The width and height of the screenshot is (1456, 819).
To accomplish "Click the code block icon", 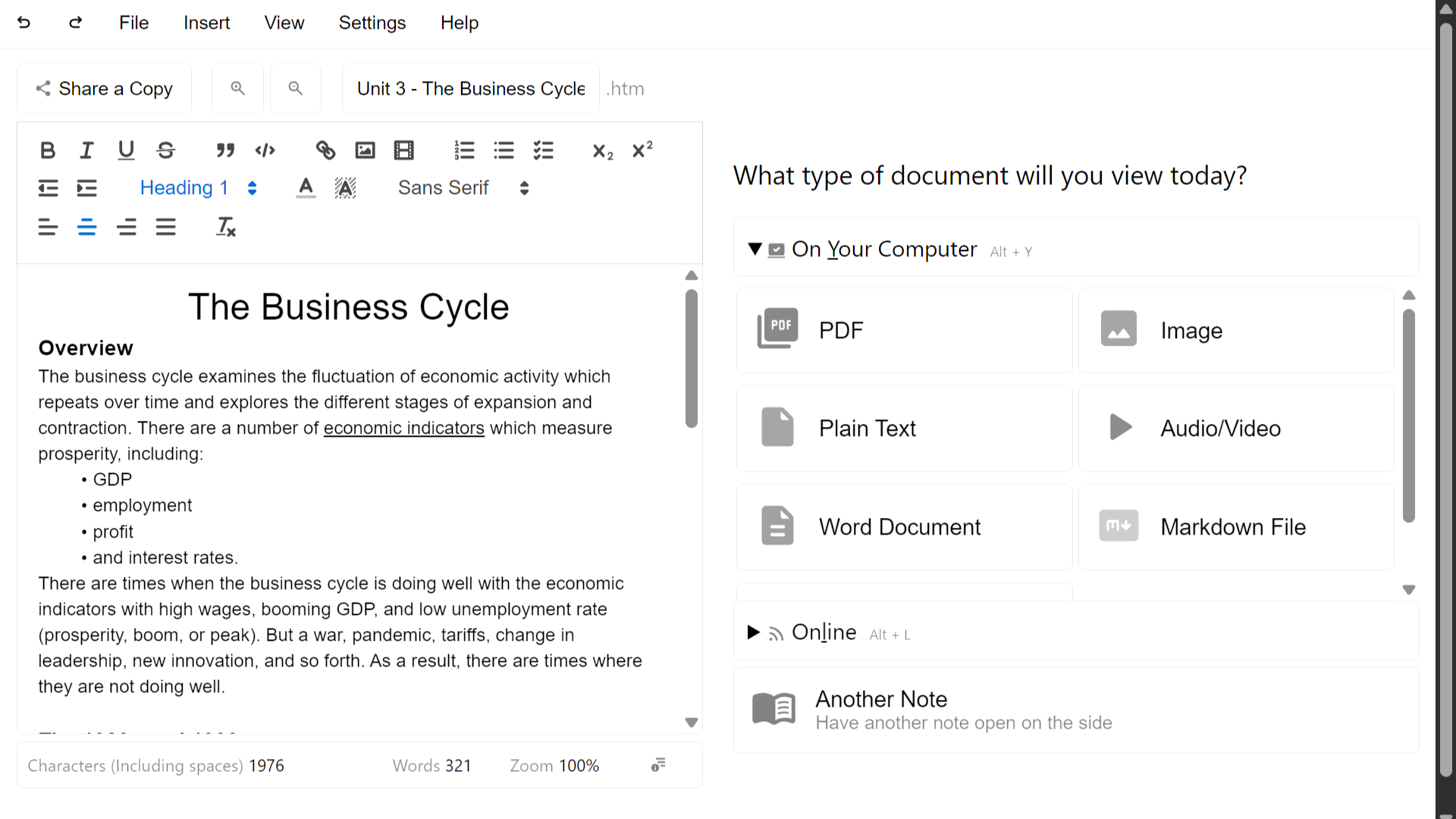I will tap(265, 150).
